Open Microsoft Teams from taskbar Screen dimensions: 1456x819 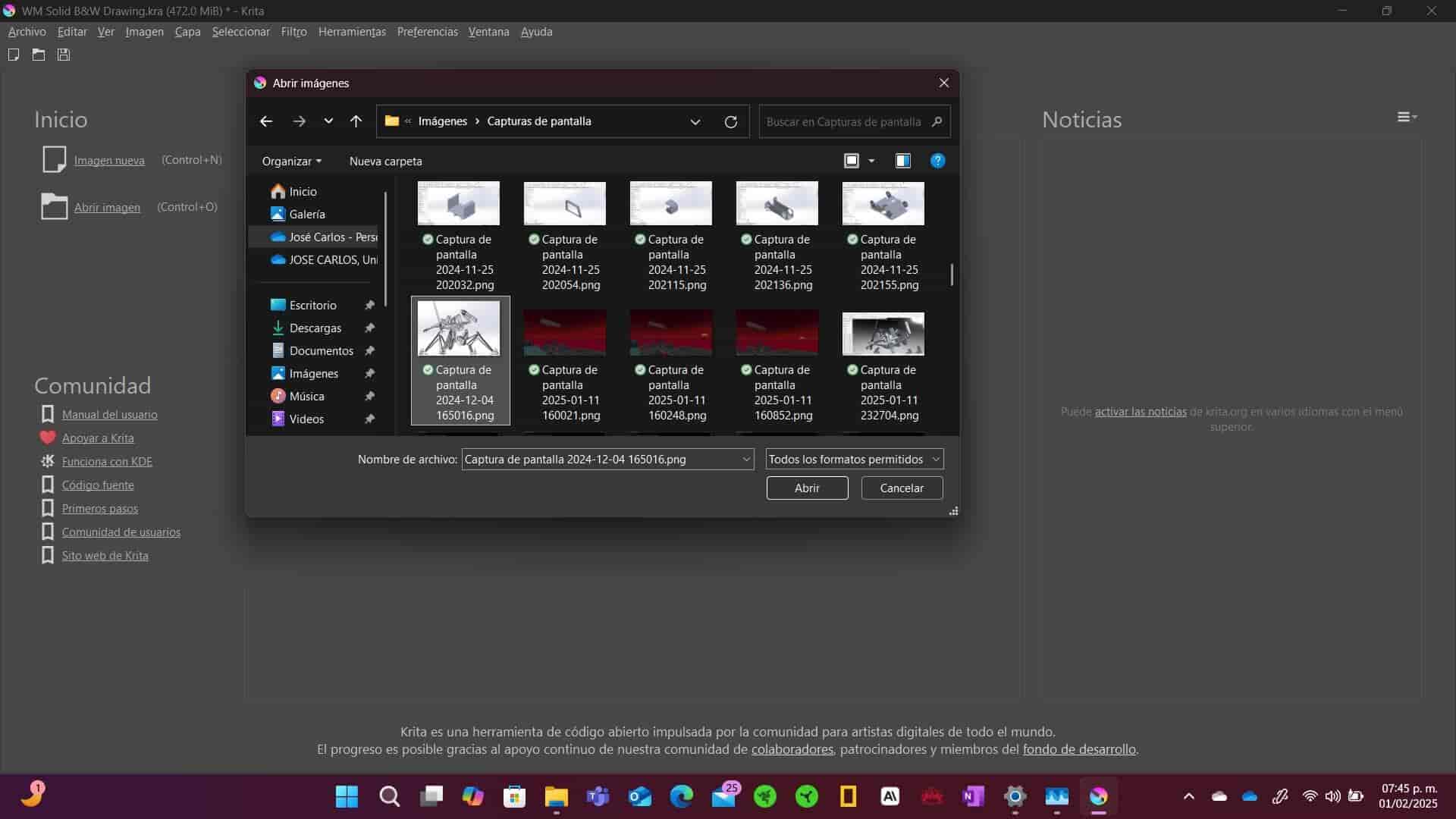pyautogui.click(x=598, y=796)
